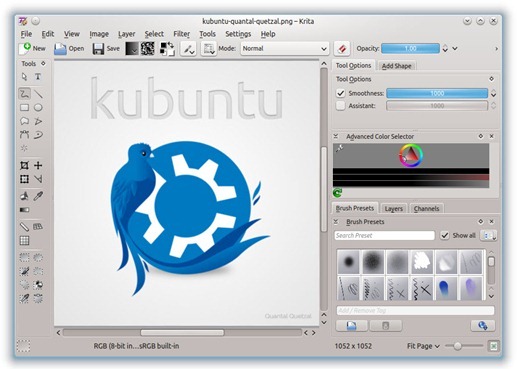Click the Opacity slider

click(x=410, y=48)
